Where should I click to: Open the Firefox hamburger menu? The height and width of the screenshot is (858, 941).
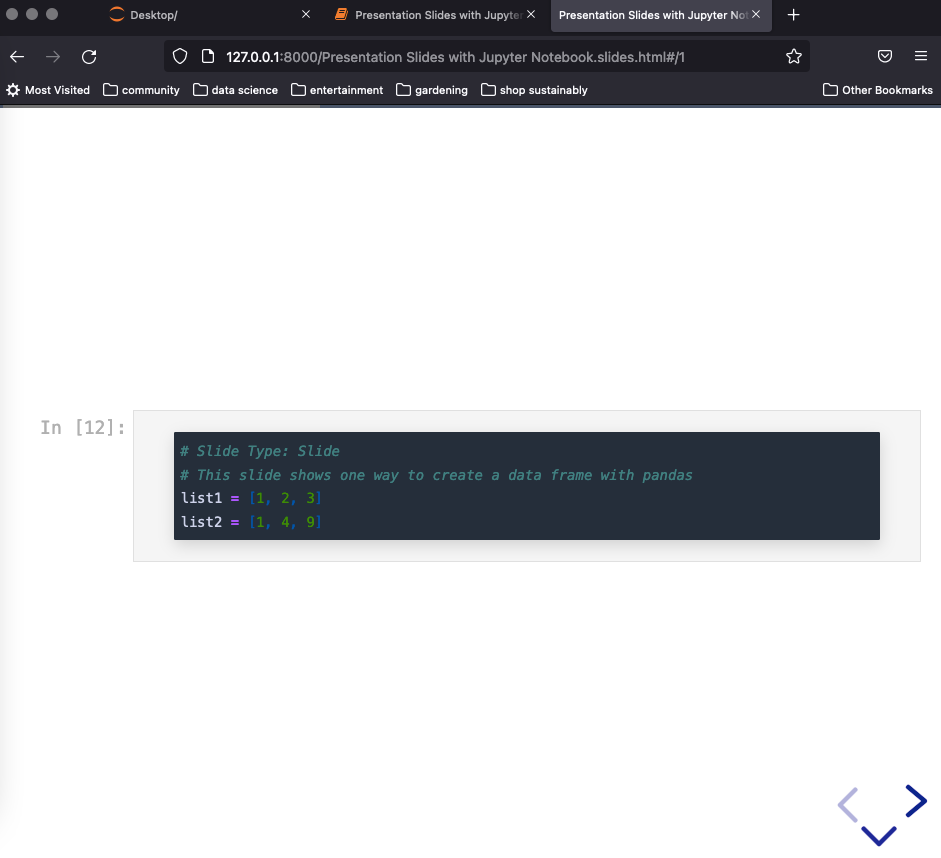click(921, 56)
